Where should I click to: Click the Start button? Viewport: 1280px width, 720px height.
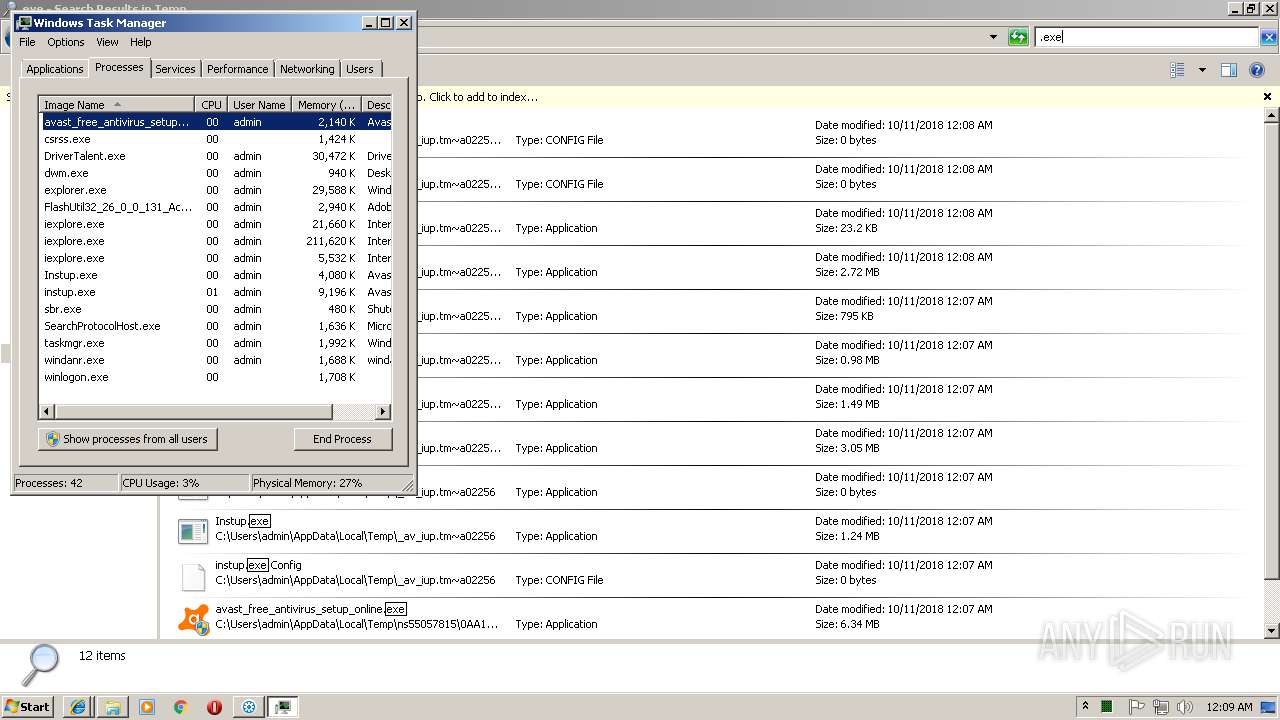[28, 706]
